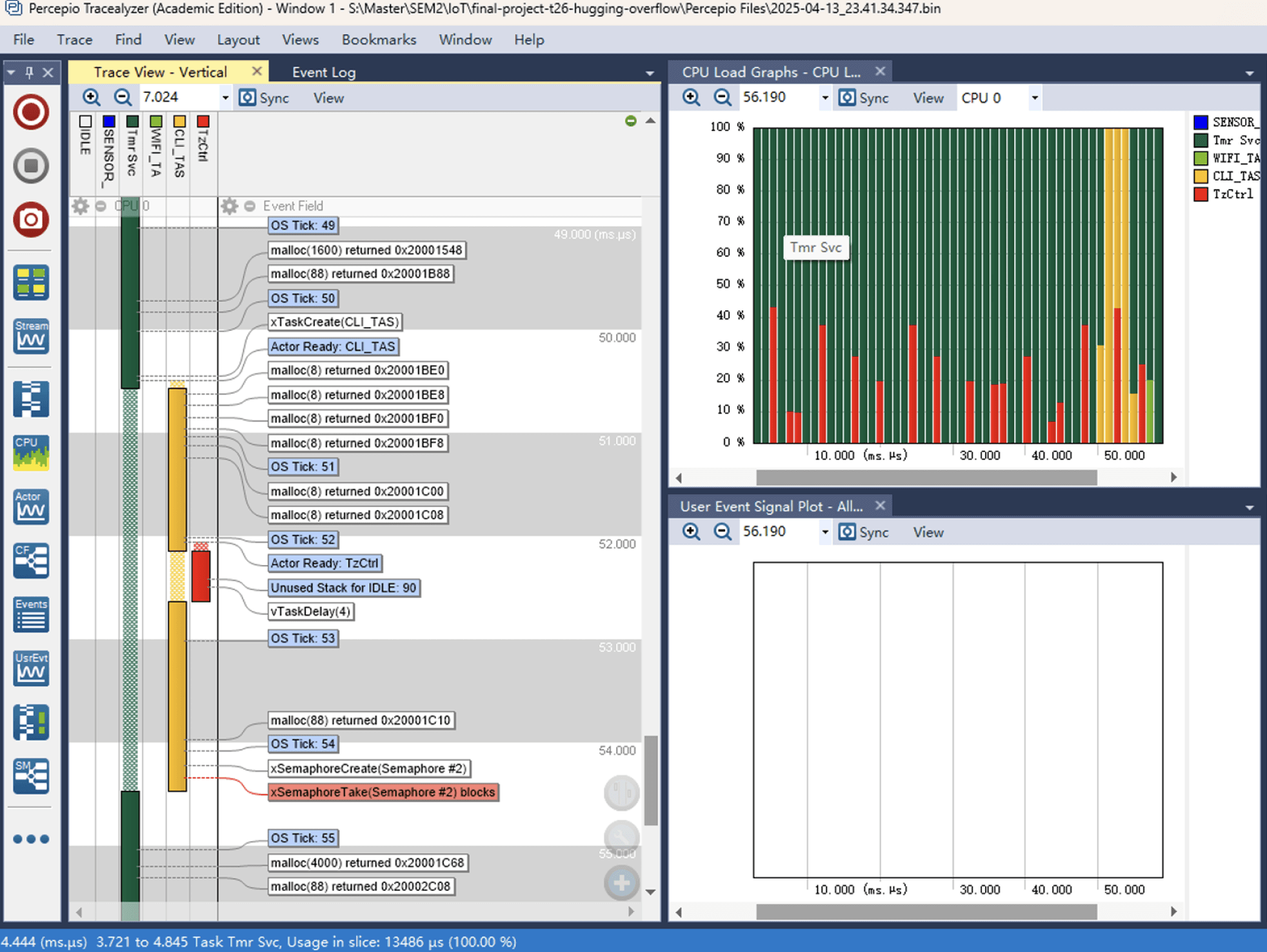1267x952 pixels.
Task: Switch to the Event Log tab
Action: click(324, 72)
